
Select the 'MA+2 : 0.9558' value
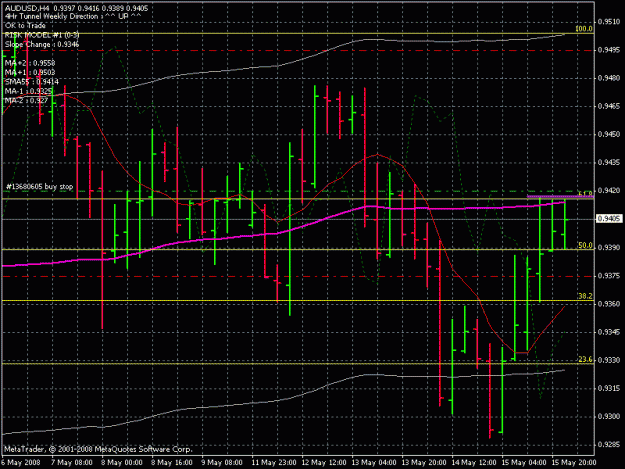tap(30, 63)
